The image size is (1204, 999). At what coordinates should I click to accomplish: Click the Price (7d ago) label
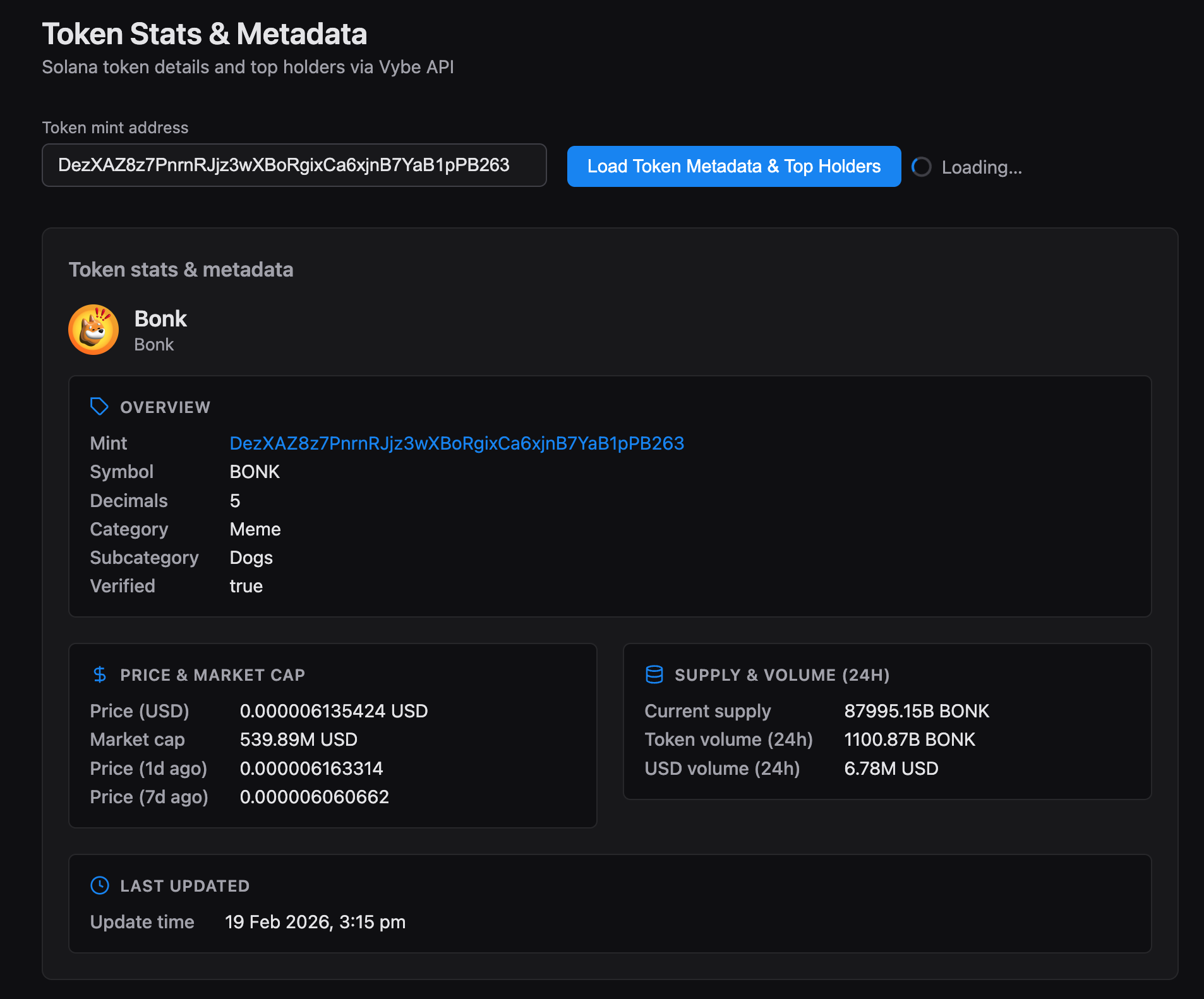[149, 797]
